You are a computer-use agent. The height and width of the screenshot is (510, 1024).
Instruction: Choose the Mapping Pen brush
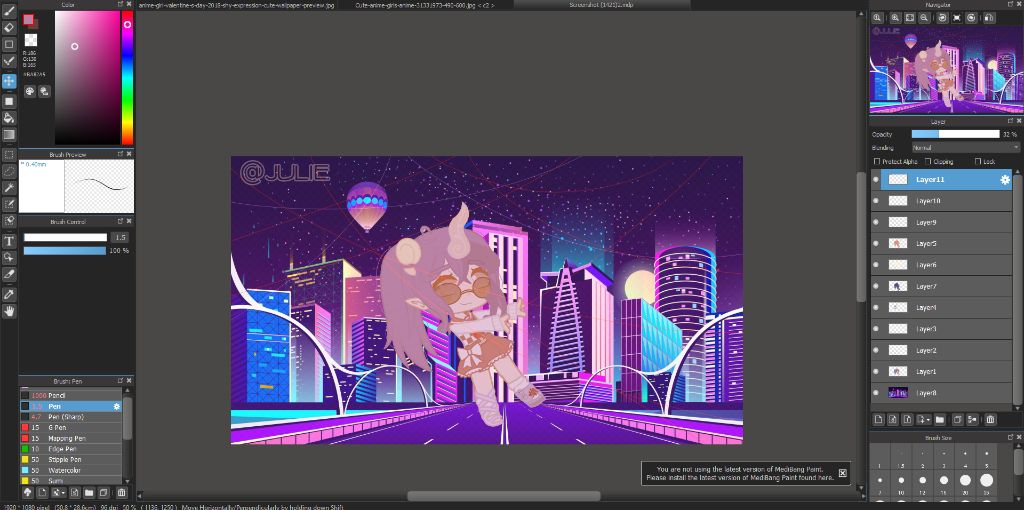[x=71, y=438]
